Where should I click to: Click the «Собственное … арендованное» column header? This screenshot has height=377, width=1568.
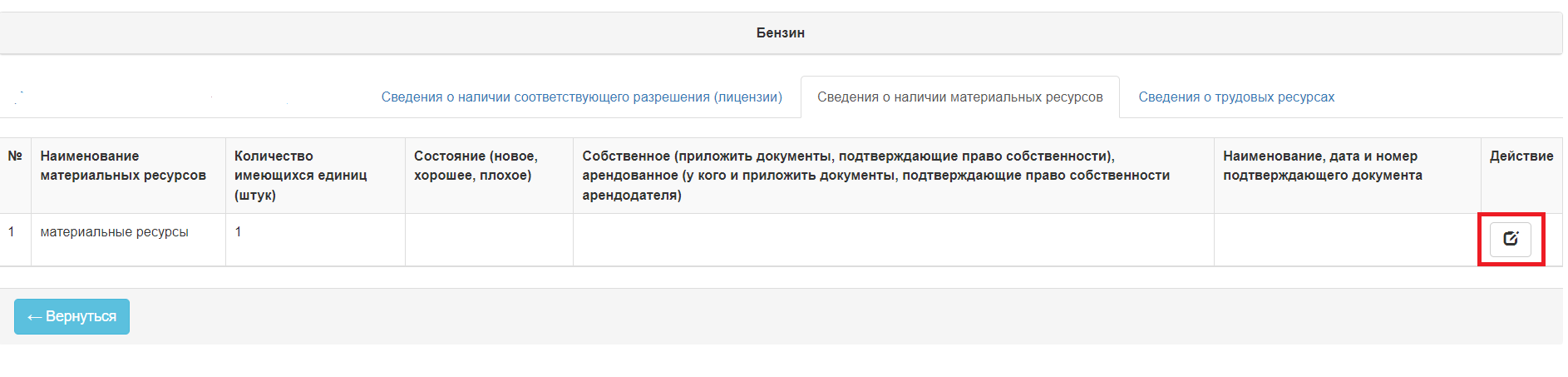point(875,176)
